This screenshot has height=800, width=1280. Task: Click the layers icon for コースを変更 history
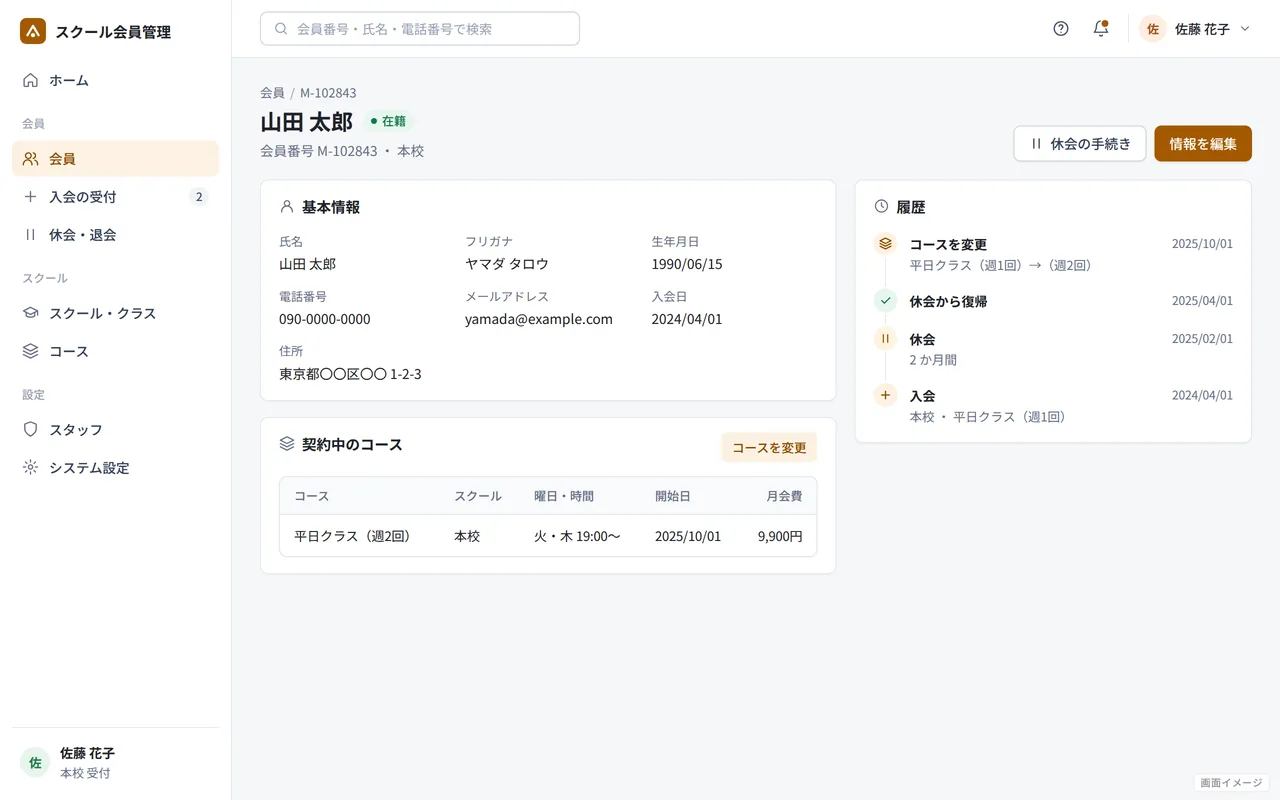(885, 243)
